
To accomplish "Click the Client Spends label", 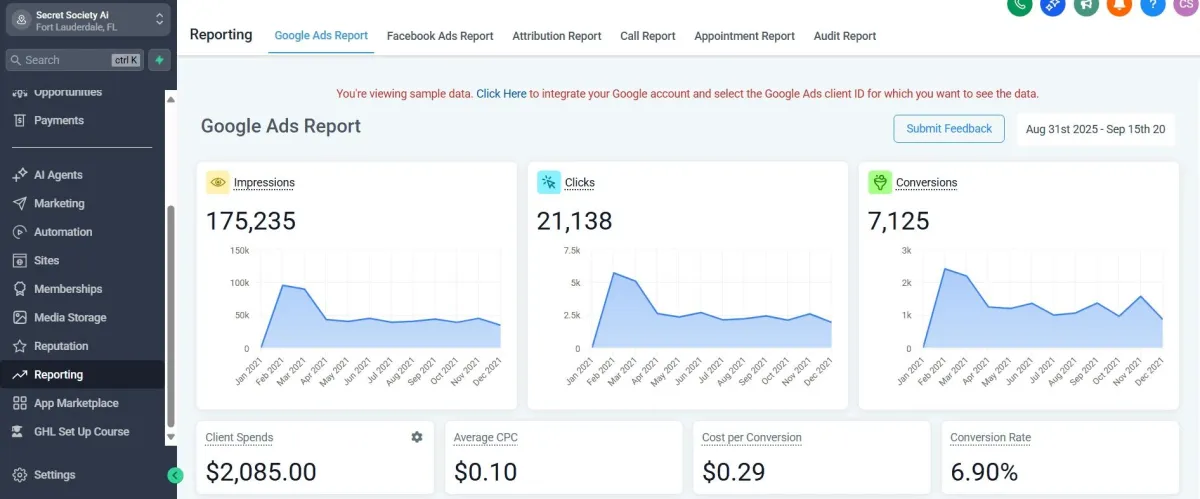I will pos(239,437).
